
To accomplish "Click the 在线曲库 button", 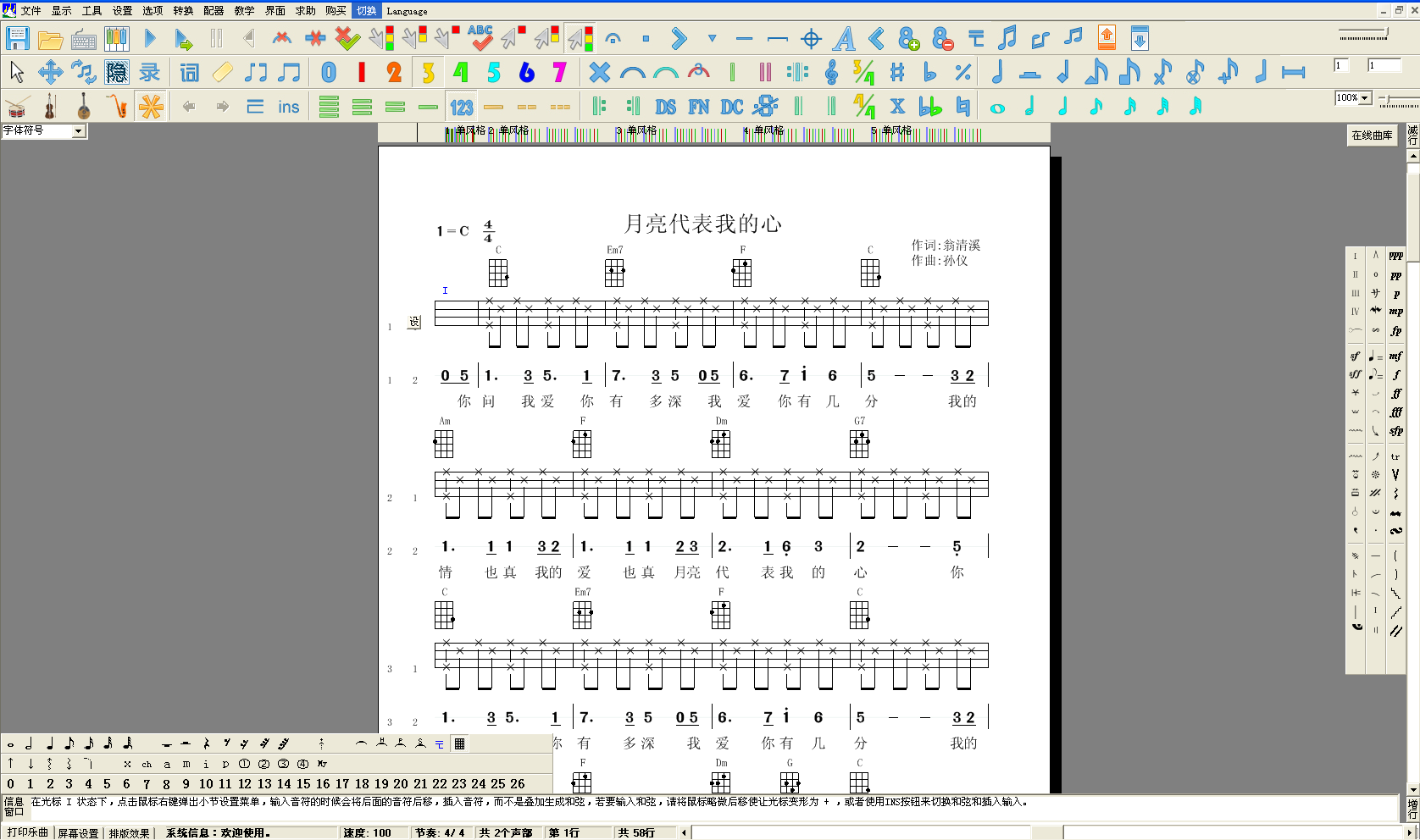I will (1372, 135).
